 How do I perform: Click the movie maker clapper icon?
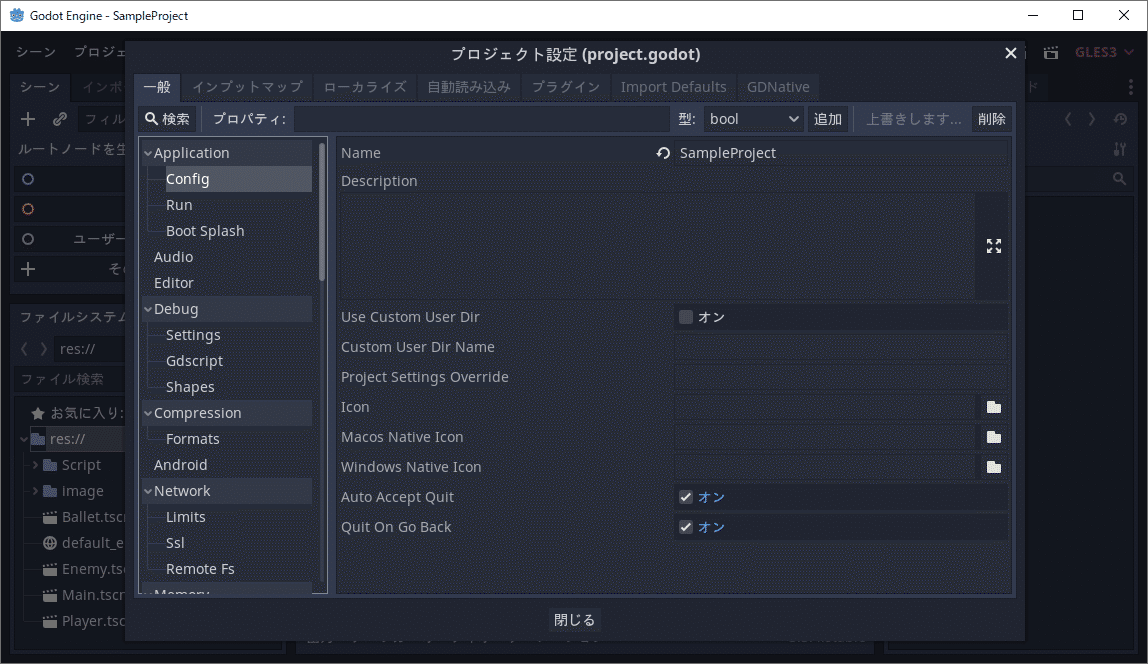[1051, 52]
